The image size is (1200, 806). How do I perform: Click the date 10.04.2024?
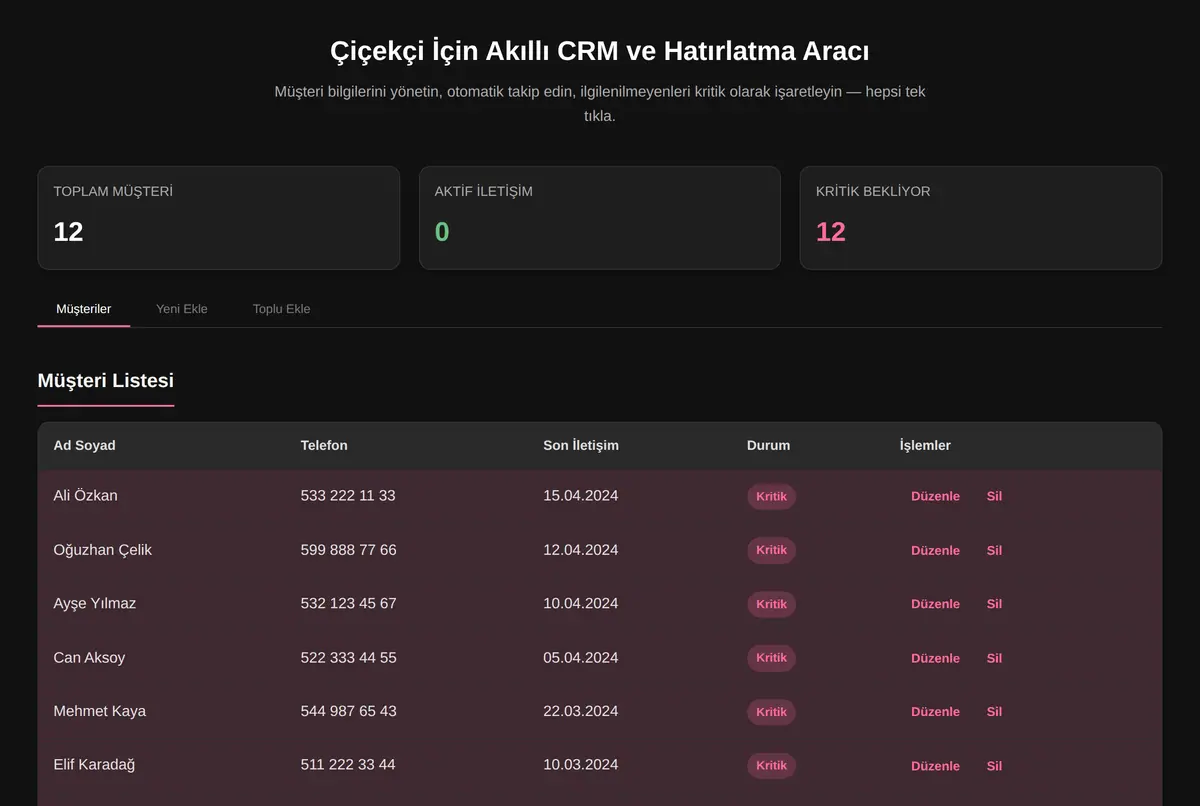[x=580, y=604]
